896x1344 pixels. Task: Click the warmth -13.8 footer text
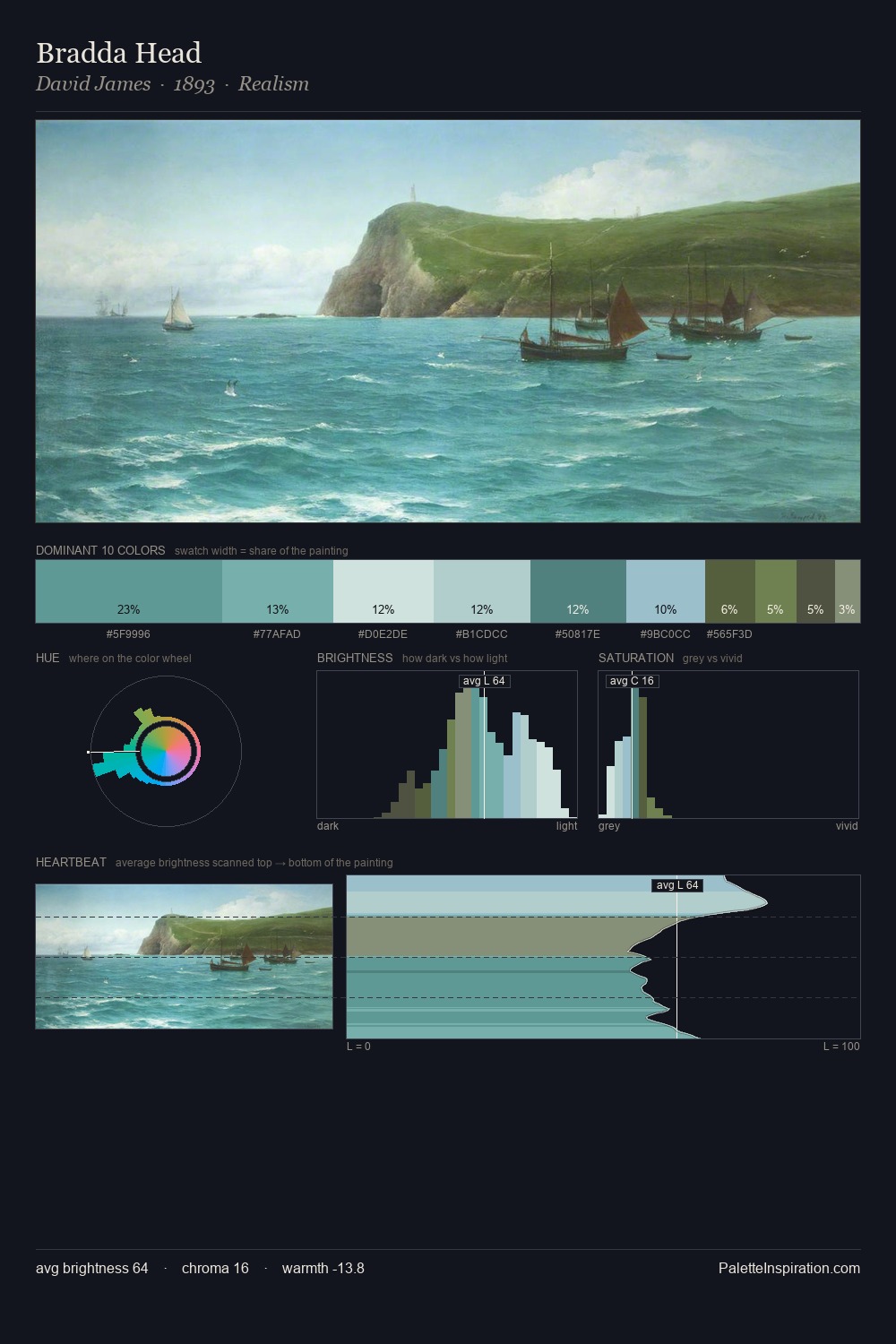tap(323, 1268)
